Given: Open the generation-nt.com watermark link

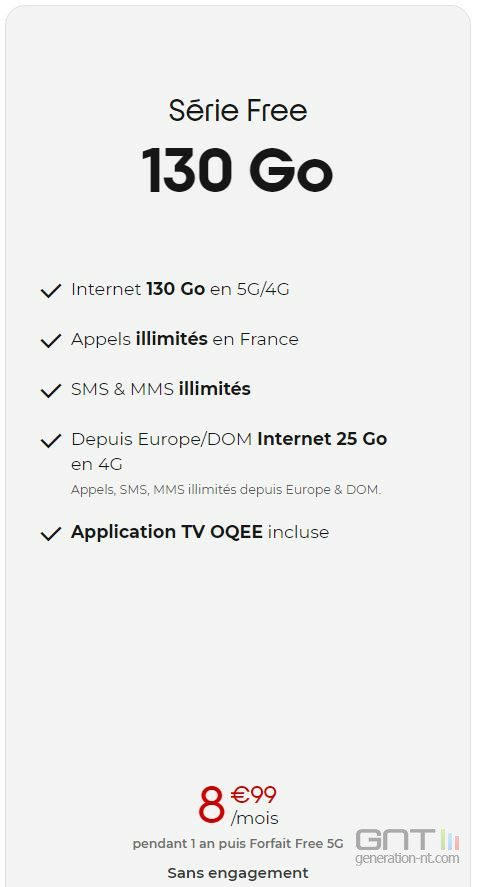Looking at the screenshot, I should click(407, 859).
